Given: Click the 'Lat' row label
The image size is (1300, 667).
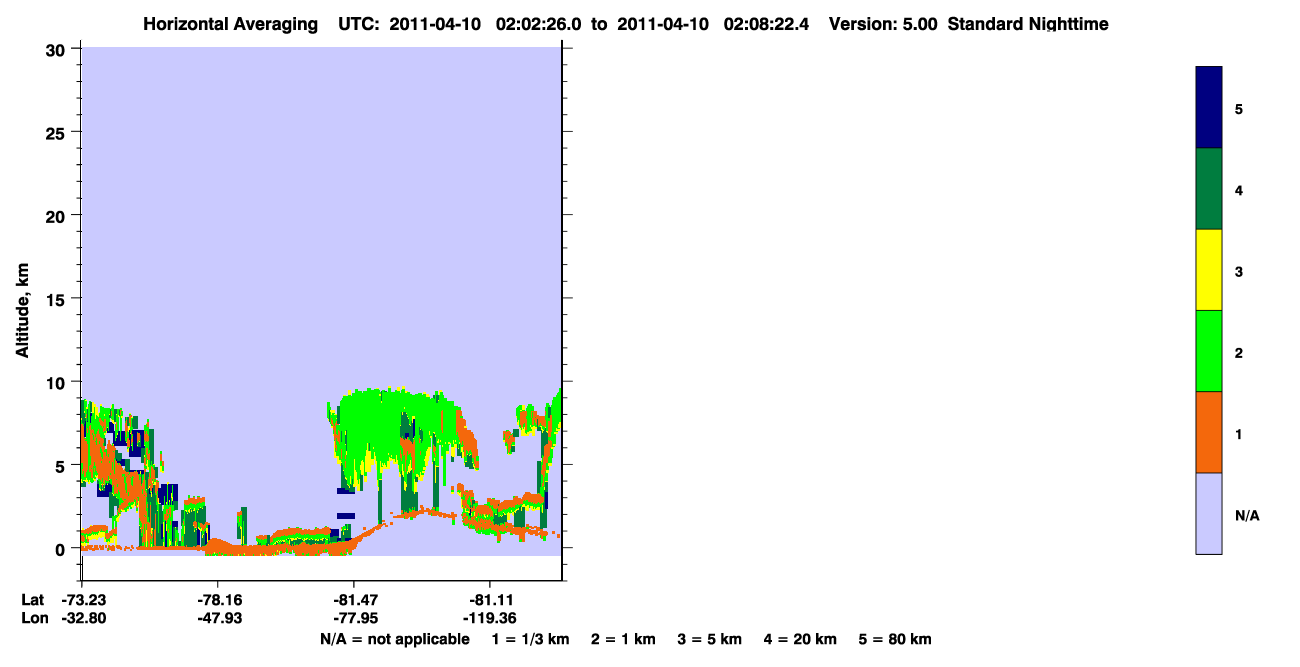Looking at the screenshot, I should [x=33, y=600].
